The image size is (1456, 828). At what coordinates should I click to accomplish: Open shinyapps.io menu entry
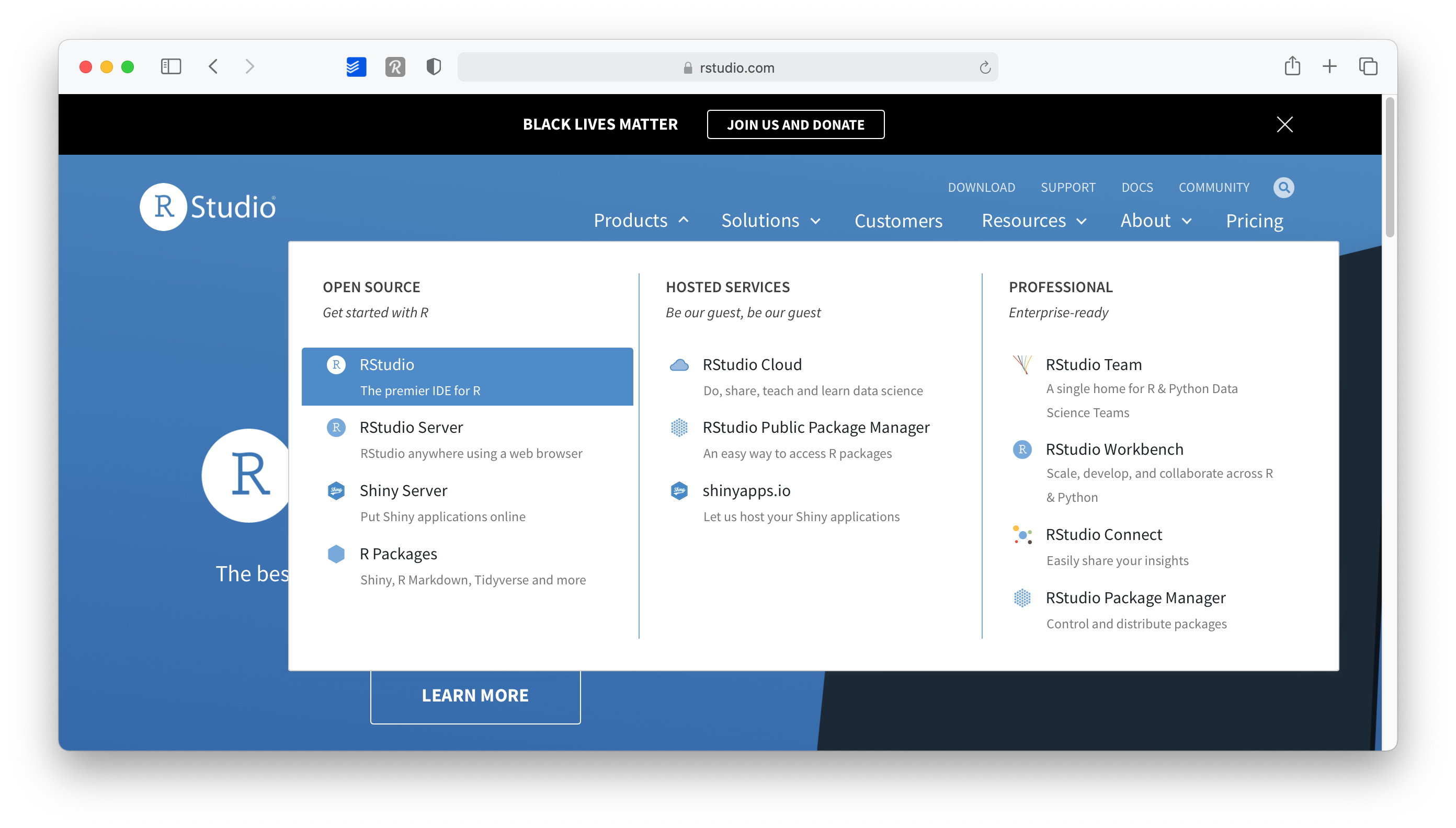810,503
